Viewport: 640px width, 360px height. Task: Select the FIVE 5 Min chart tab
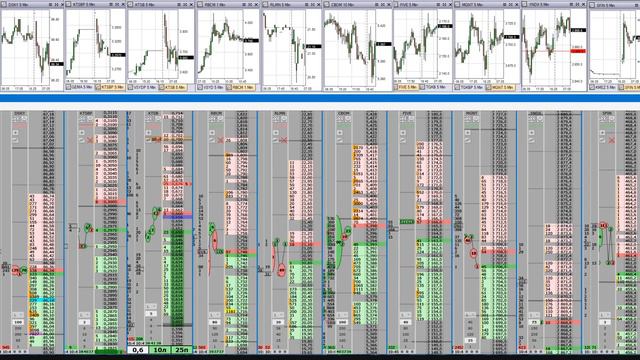406,87
